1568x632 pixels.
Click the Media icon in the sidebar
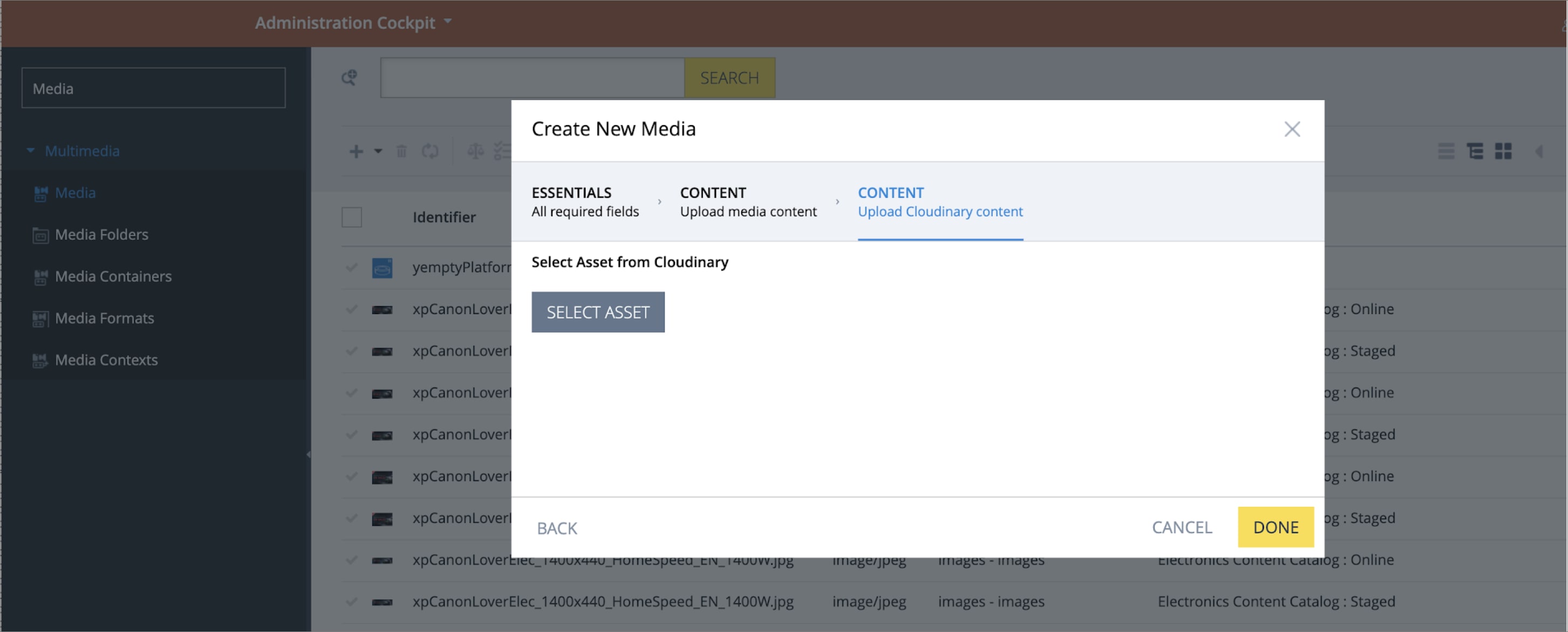tap(40, 194)
